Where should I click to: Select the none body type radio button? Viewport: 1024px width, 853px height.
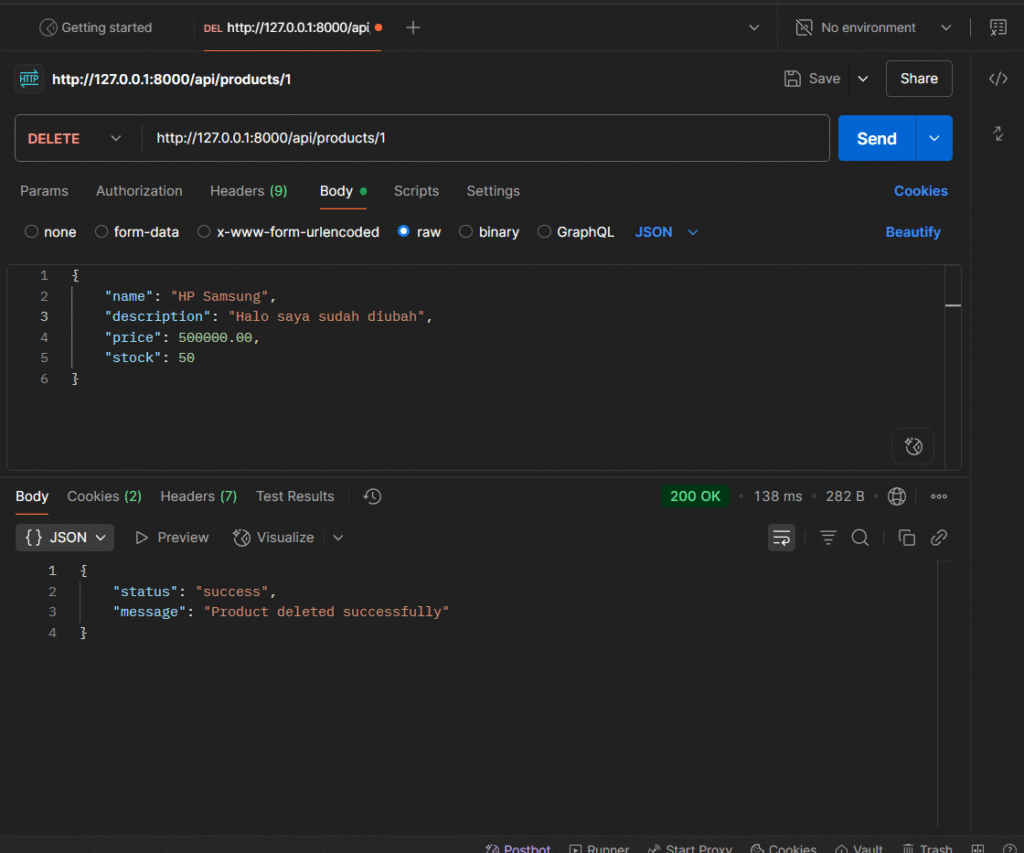point(32,232)
